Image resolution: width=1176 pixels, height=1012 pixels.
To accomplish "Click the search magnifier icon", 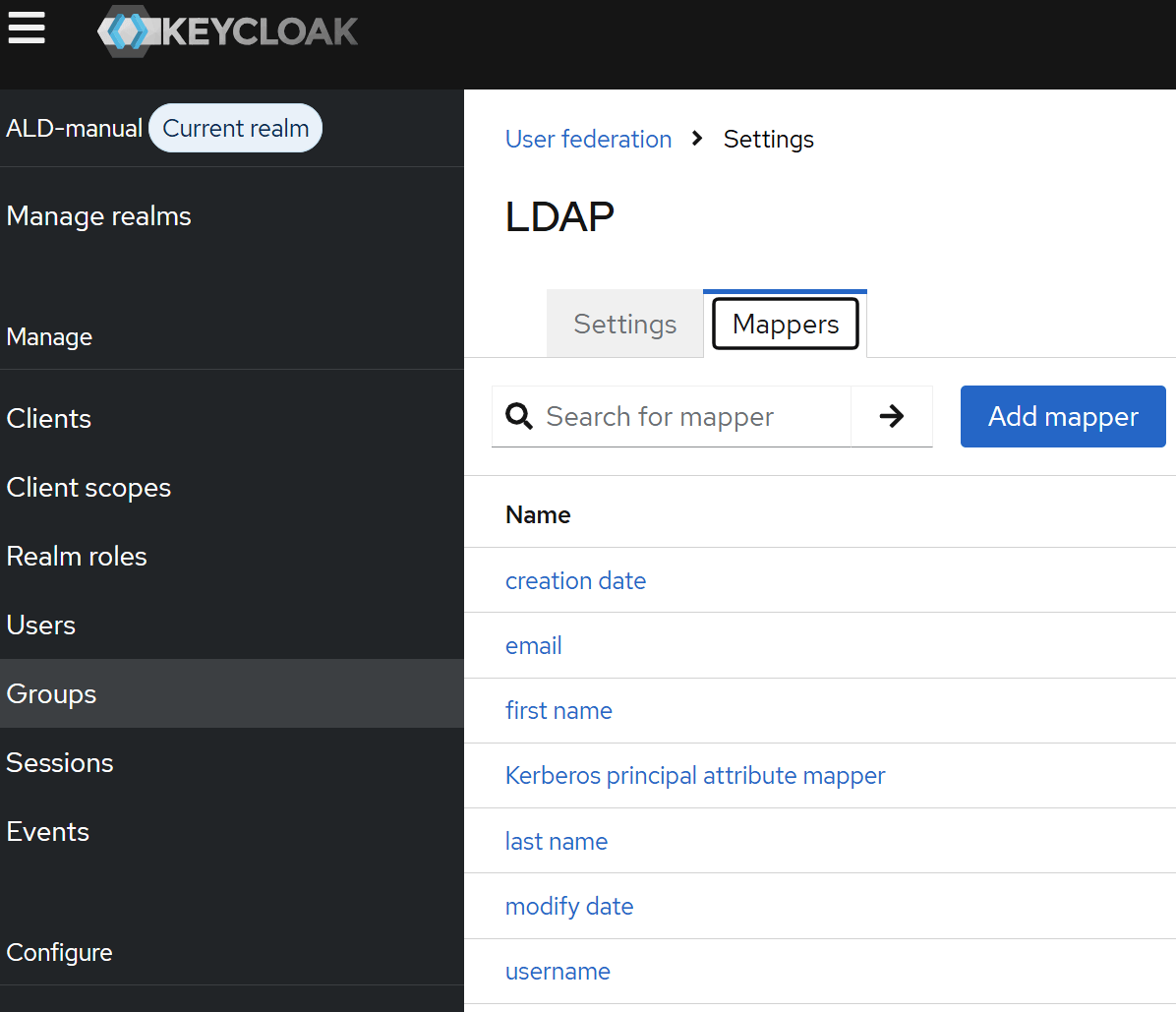I will [x=519, y=416].
